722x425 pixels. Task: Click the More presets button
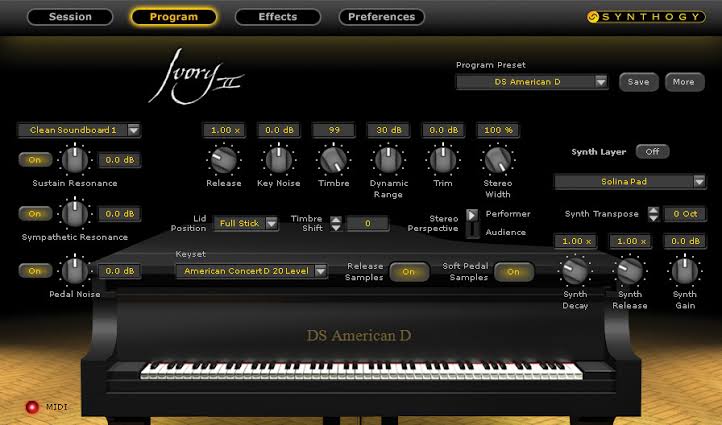pos(684,82)
